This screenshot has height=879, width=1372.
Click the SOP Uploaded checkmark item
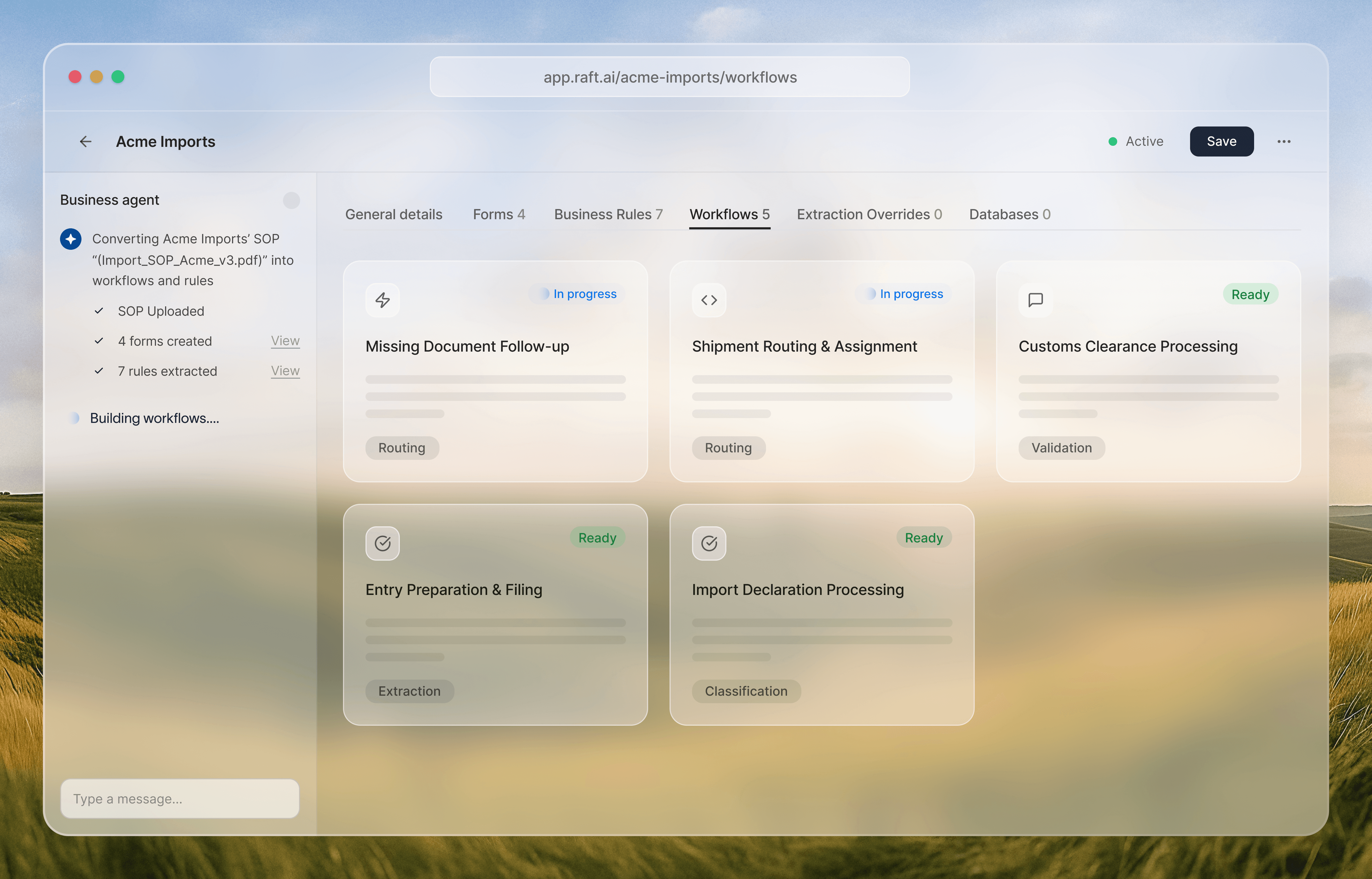coord(160,311)
